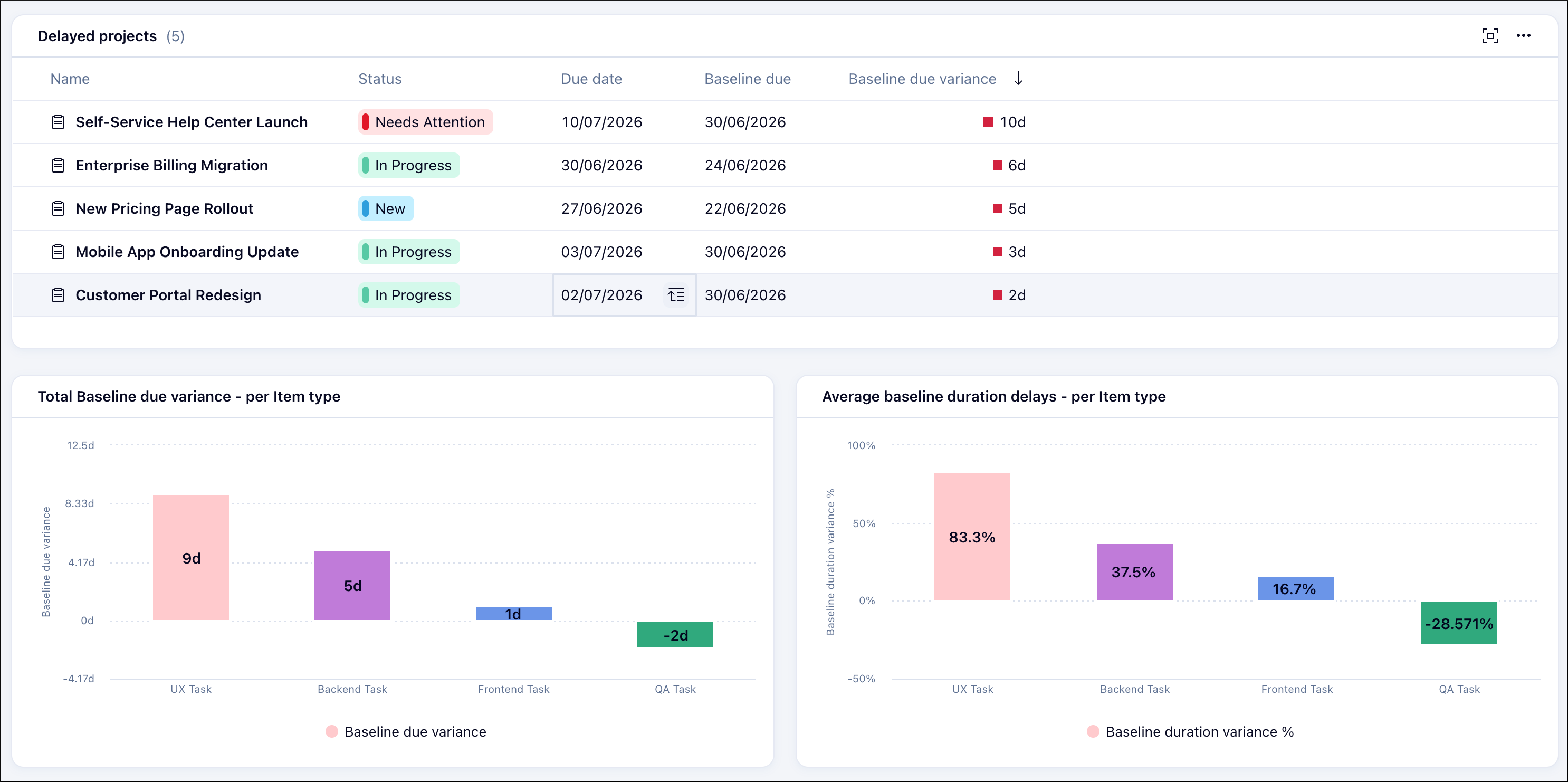Open the Self-Service Help Center Launch project
Image resolution: width=1568 pixels, height=782 pixels.
tap(192, 122)
